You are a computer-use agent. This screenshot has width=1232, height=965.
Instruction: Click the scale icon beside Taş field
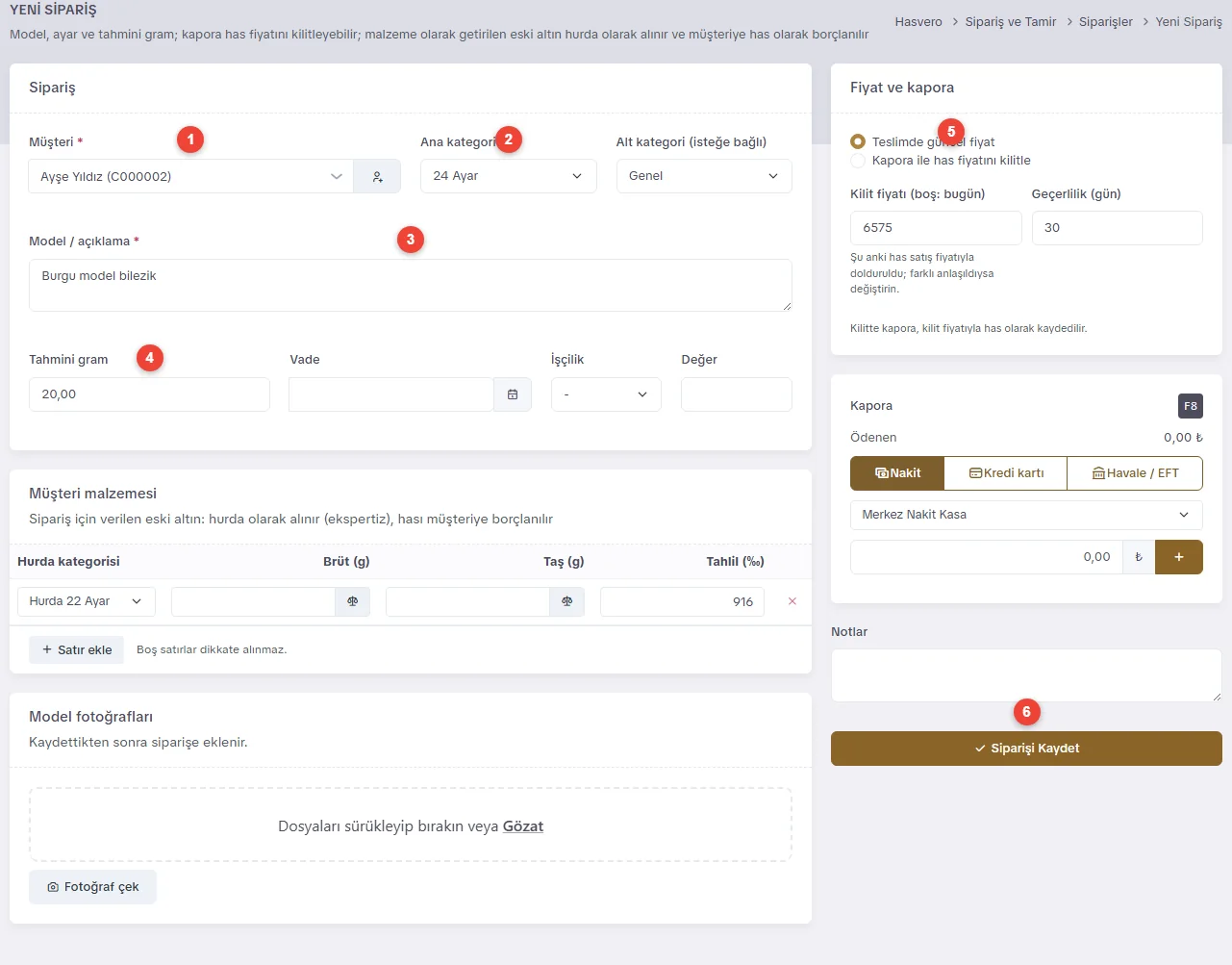click(567, 601)
